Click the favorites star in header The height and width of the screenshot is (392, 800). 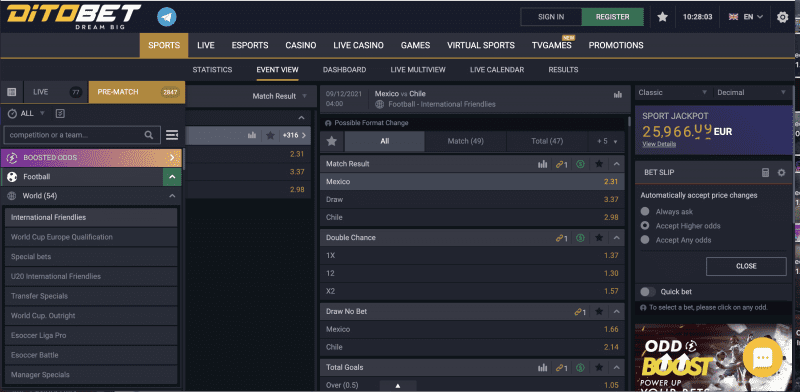pyautogui.click(x=662, y=17)
